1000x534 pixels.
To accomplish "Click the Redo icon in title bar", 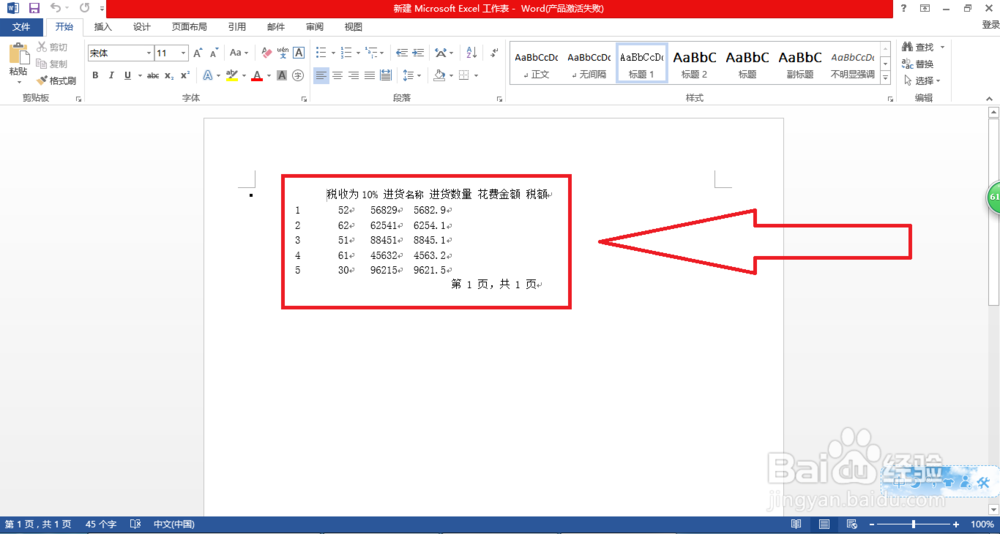I will (x=84, y=8).
